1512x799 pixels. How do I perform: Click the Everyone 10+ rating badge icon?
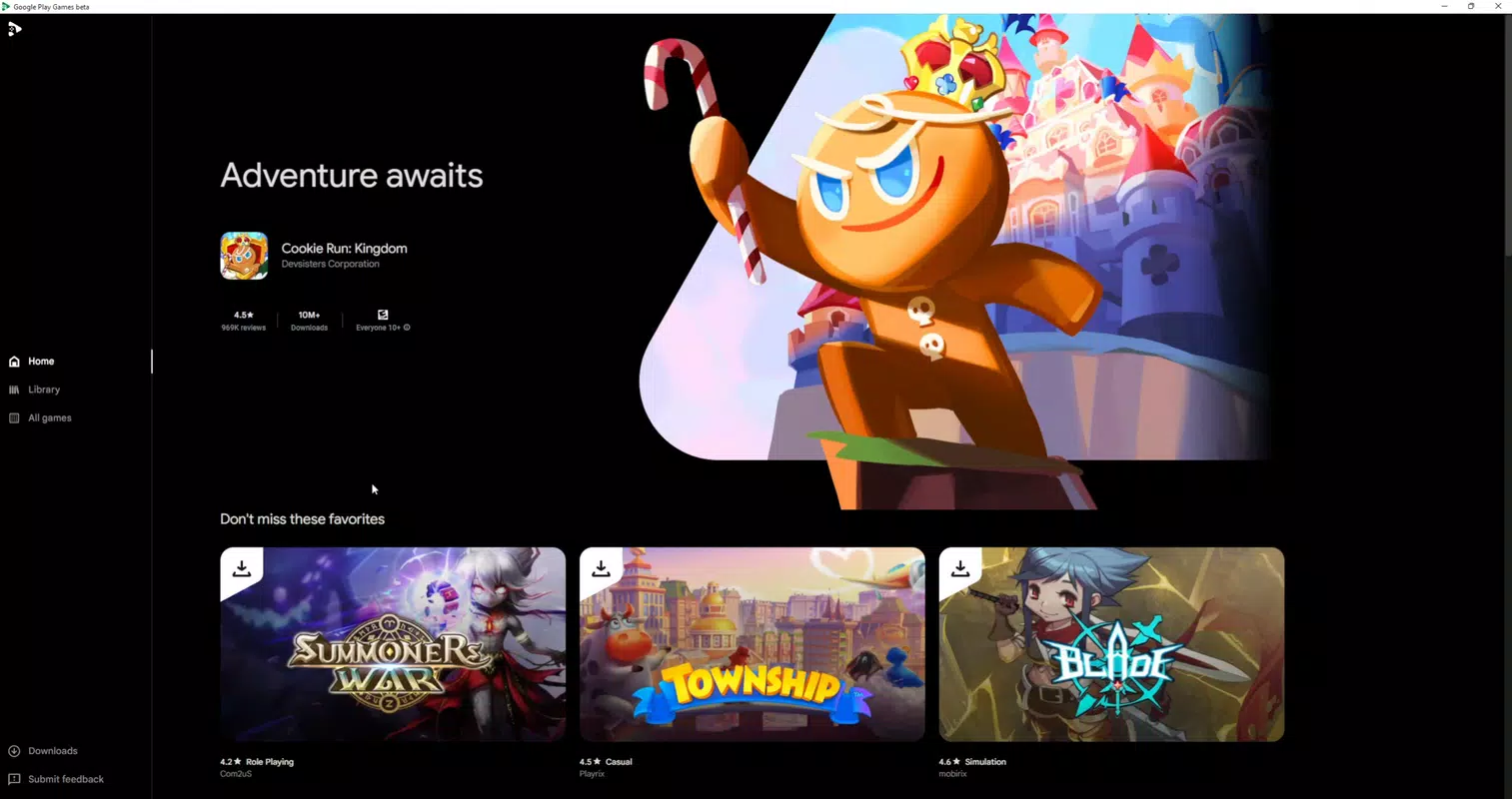pos(383,315)
